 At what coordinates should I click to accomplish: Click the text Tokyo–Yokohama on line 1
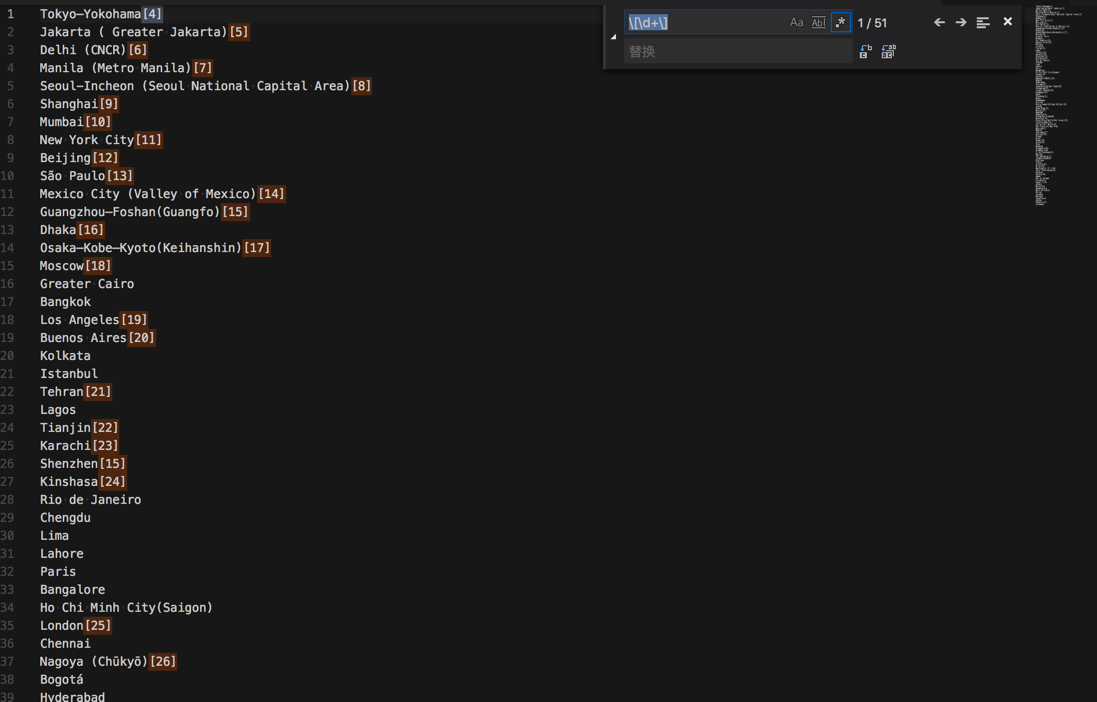90,13
